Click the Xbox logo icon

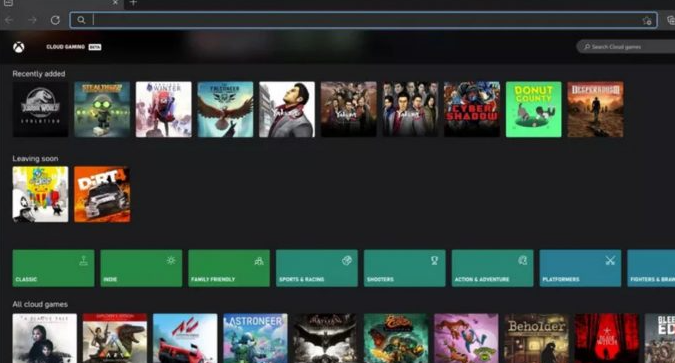click(x=19, y=47)
